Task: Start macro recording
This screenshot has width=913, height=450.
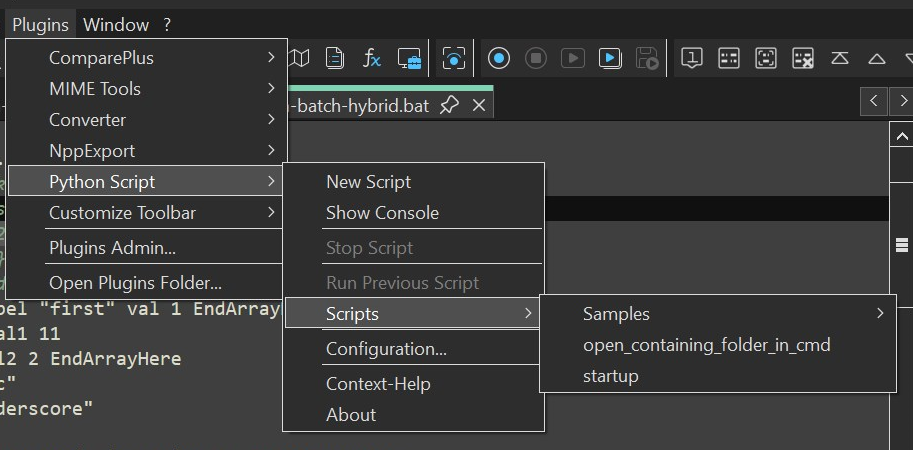Action: coord(499,59)
